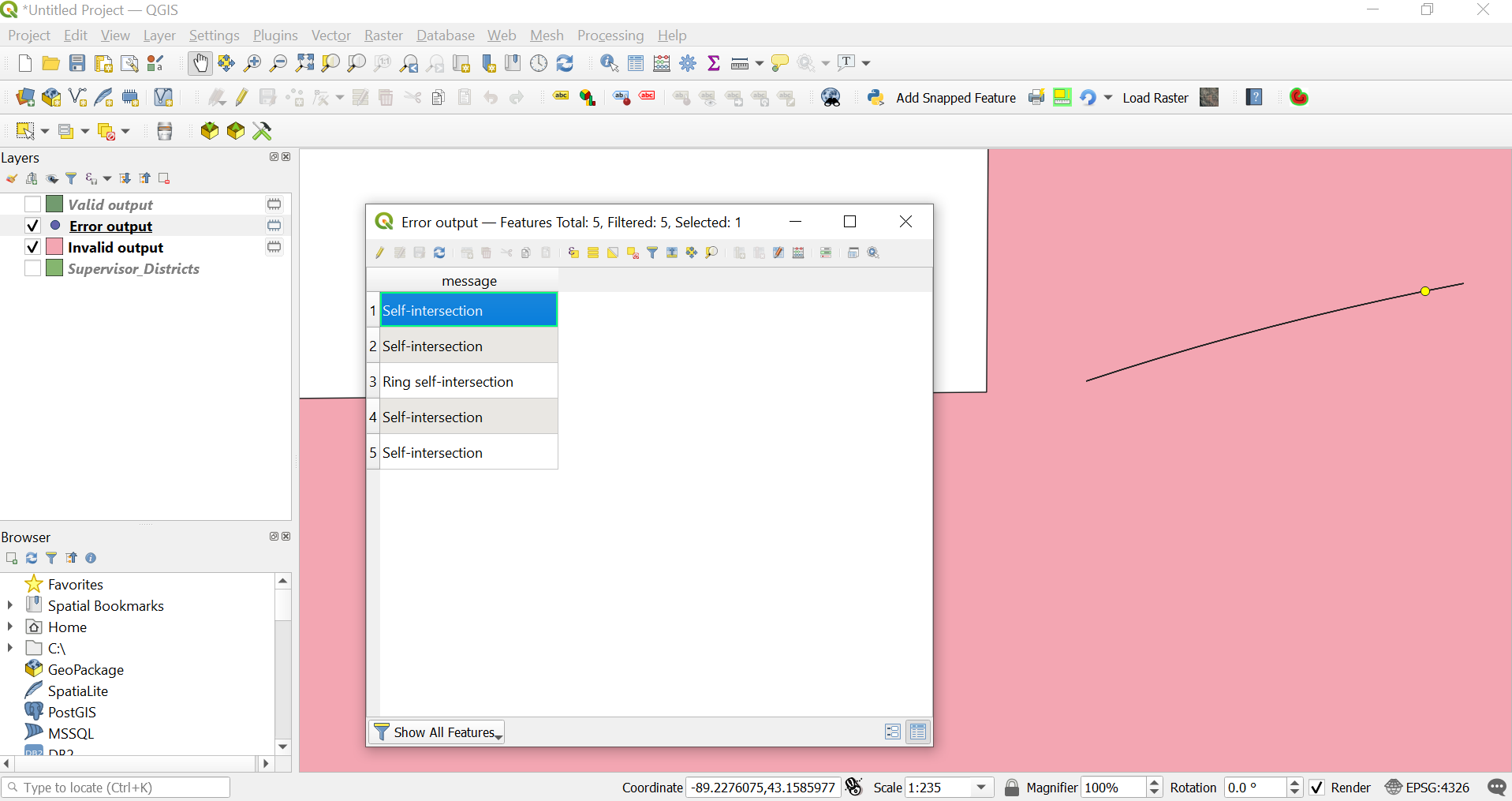This screenshot has width=1512, height=801.
Task: Click Toggle editing pencil in attribute table
Action: tap(379, 253)
